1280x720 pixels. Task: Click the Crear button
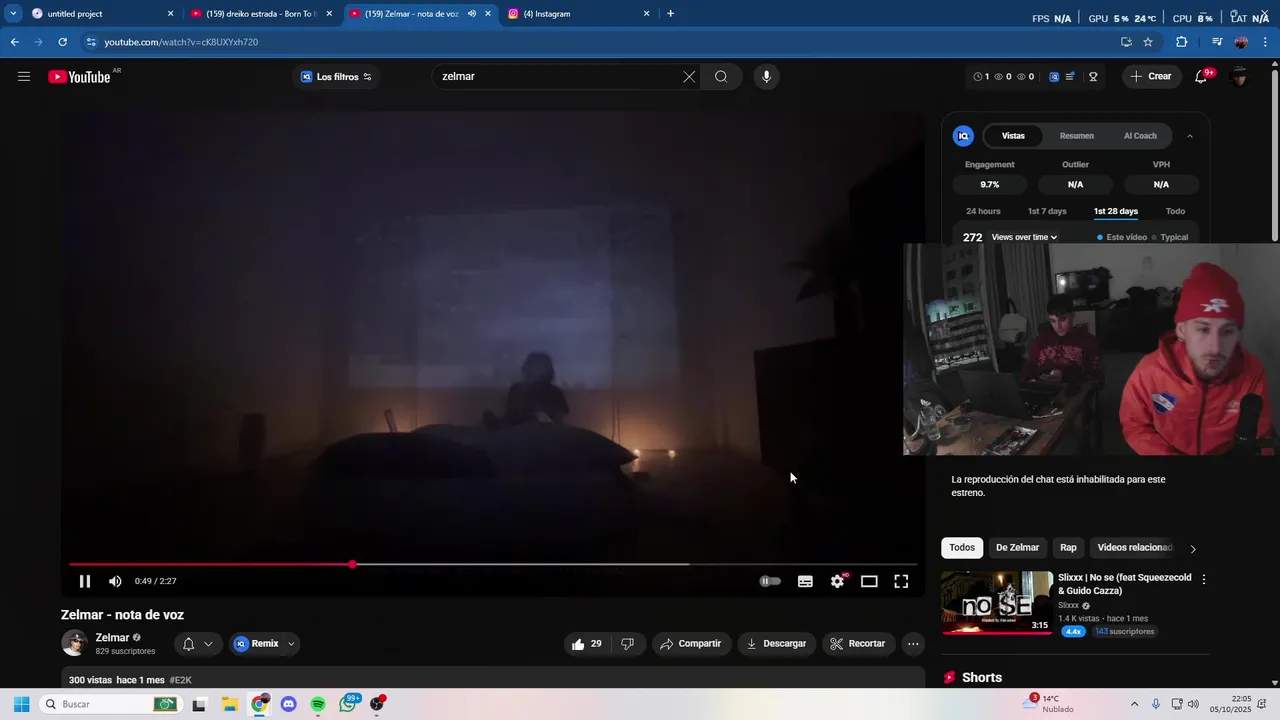pyautogui.click(x=1151, y=77)
